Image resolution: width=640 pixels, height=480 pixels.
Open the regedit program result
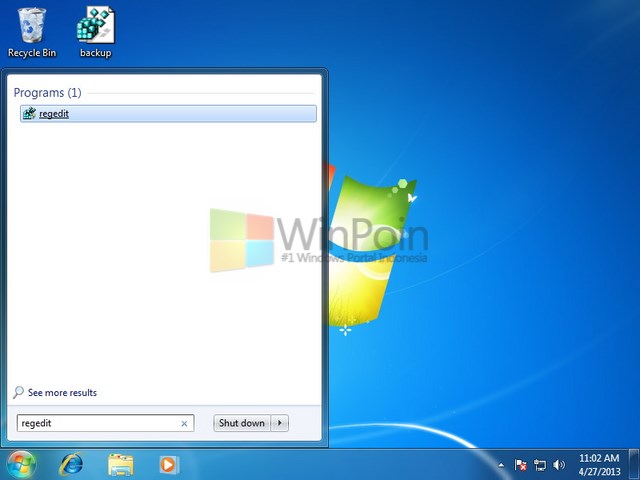point(168,113)
